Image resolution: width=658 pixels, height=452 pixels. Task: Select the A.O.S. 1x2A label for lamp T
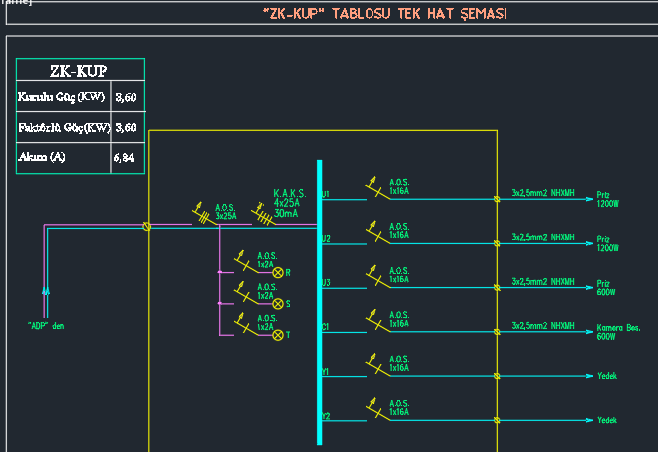coord(267,322)
